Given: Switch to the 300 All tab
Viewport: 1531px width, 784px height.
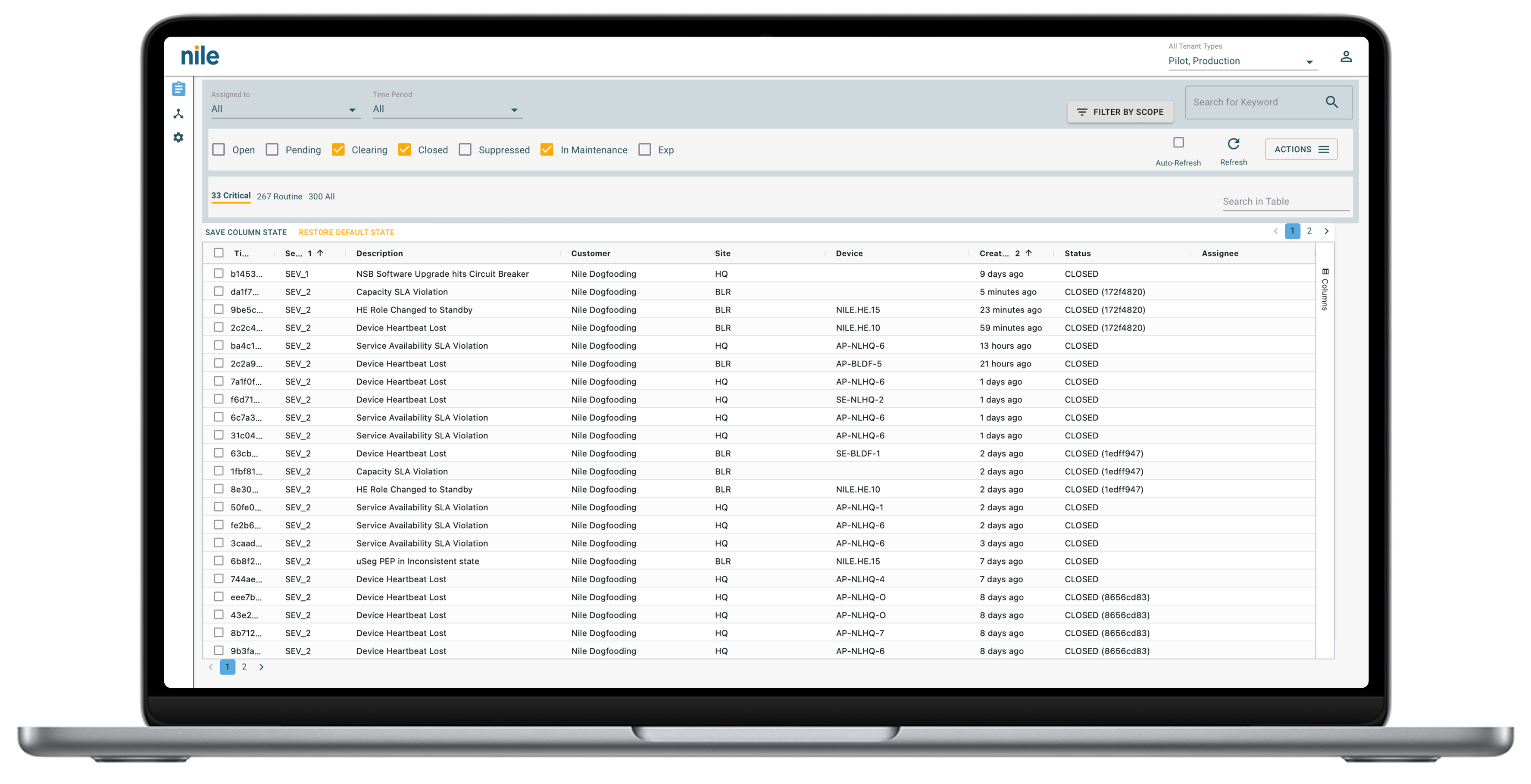Looking at the screenshot, I should tap(322, 197).
